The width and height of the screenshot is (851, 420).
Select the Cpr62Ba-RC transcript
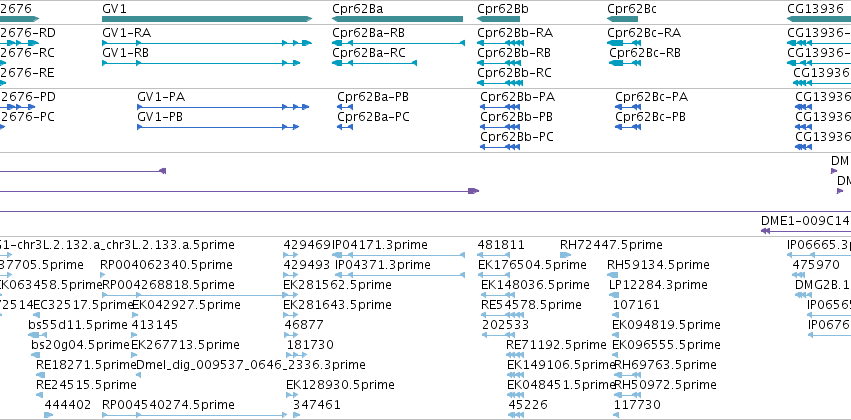tap(374, 63)
